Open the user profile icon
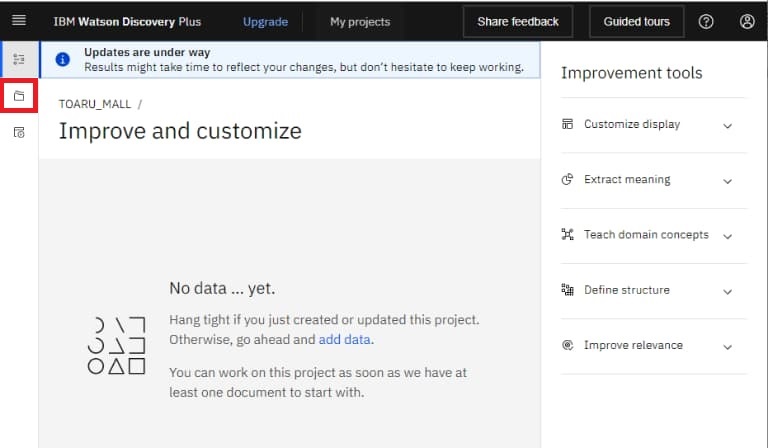The height and width of the screenshot is (448, 768). pos(747,21)
